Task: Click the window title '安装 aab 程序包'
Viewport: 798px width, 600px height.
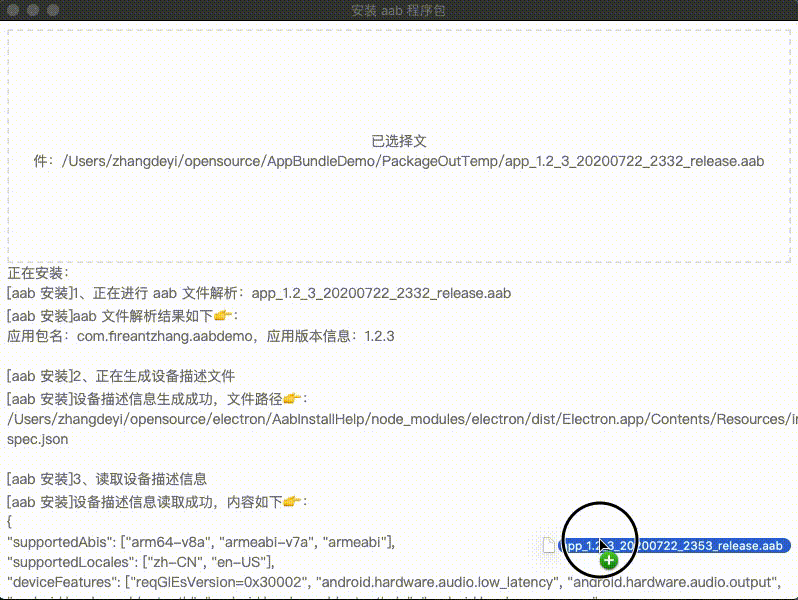Action: pos(398,11)
